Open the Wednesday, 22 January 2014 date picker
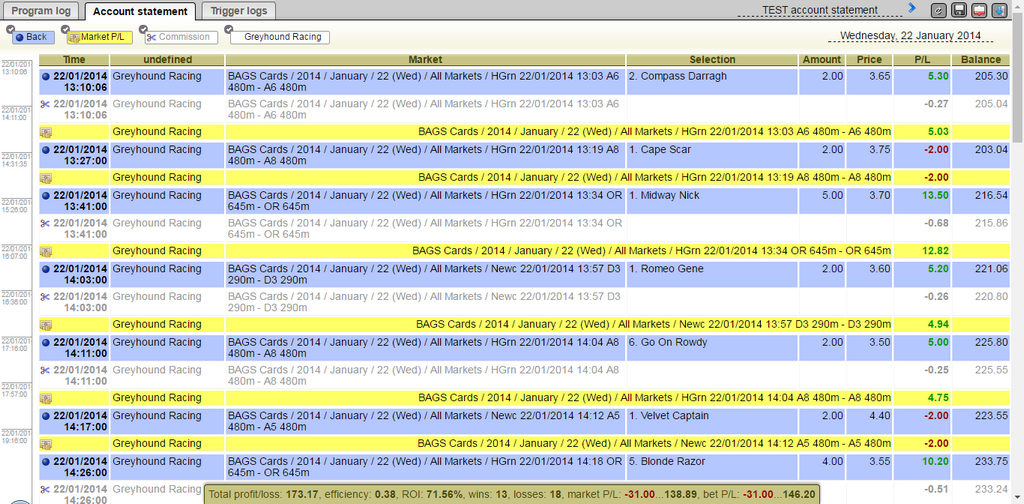1024x504 pixels. coord(910,35)
